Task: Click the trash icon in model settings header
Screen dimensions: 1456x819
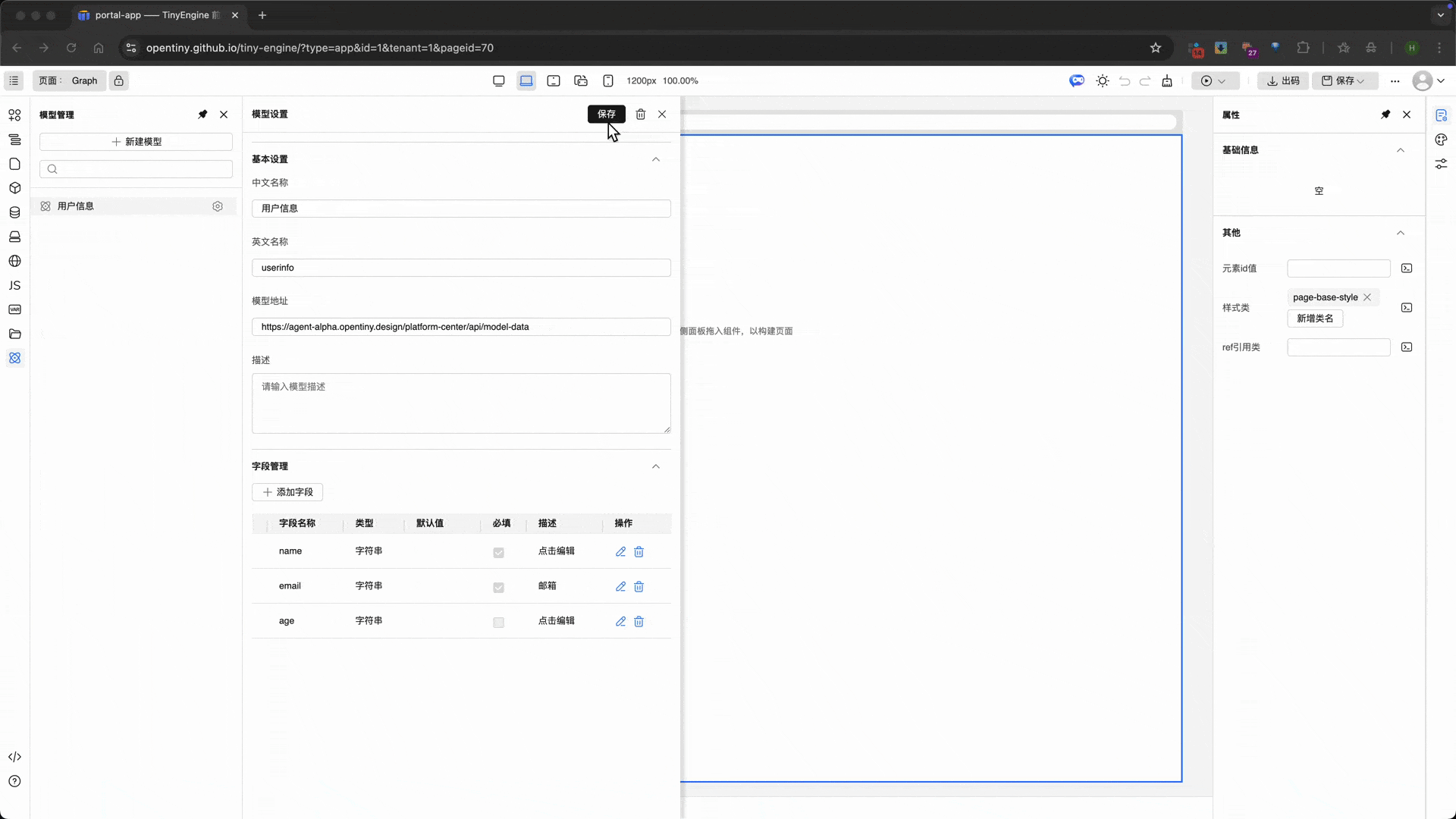Action: point(640,115)
